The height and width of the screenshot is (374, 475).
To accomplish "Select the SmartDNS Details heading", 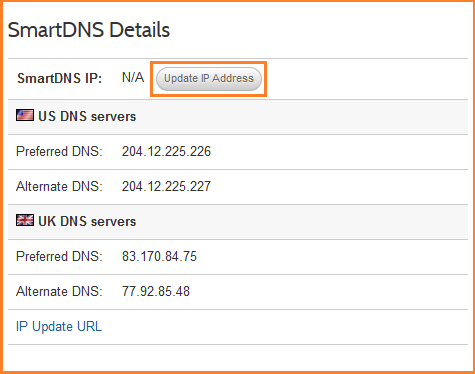I will 89,30.
